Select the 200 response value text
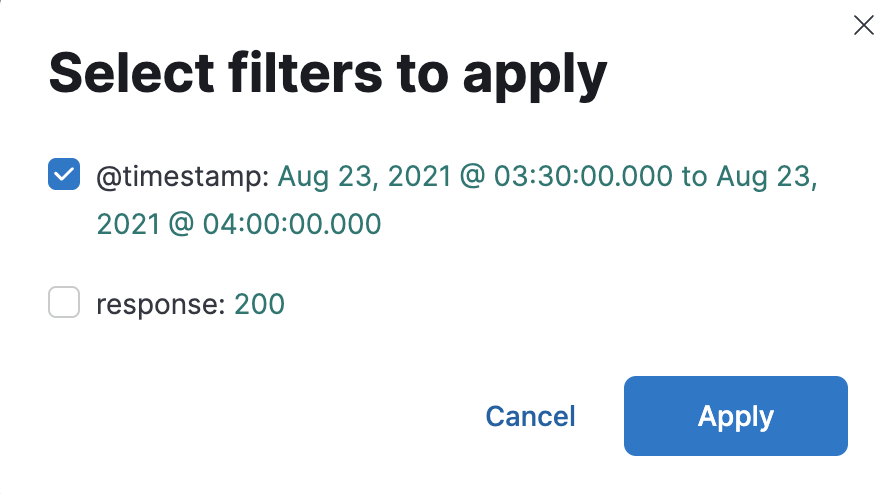The height and width of the screenshot is (494, 892). tap(259, 304)
